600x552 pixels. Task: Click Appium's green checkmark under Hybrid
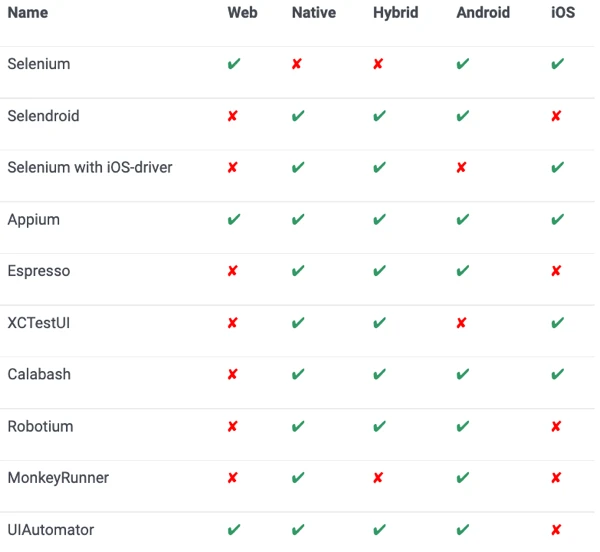pyautogui.click(x=379, y=220)
